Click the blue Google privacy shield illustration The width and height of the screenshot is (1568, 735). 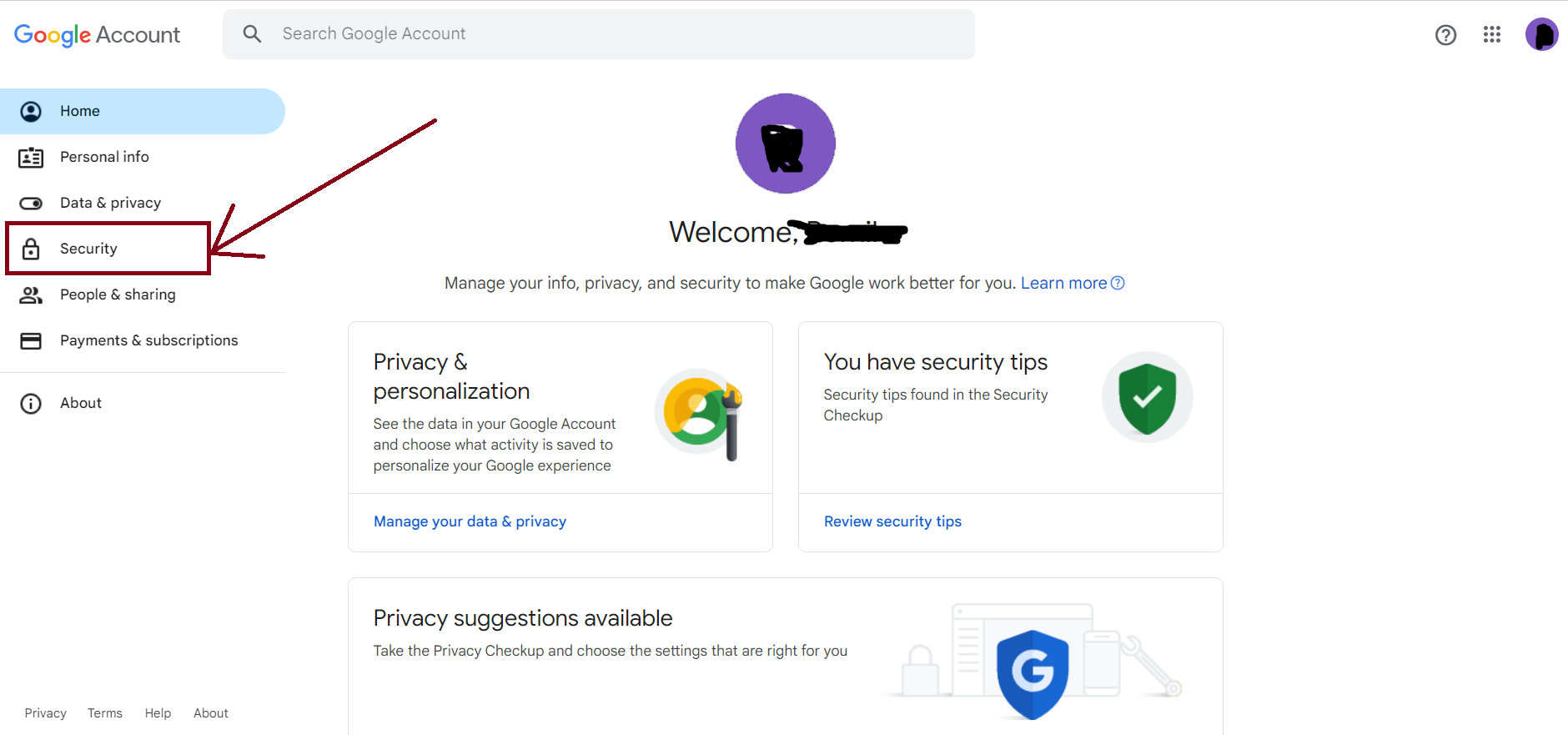pos(1033,673)
